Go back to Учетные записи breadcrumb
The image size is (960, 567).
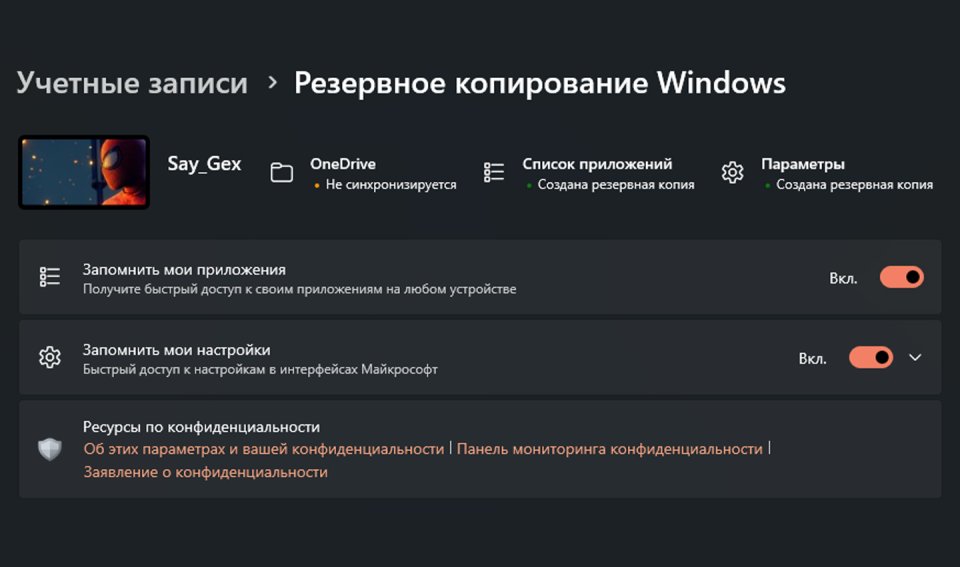click(x=132, y=82)
